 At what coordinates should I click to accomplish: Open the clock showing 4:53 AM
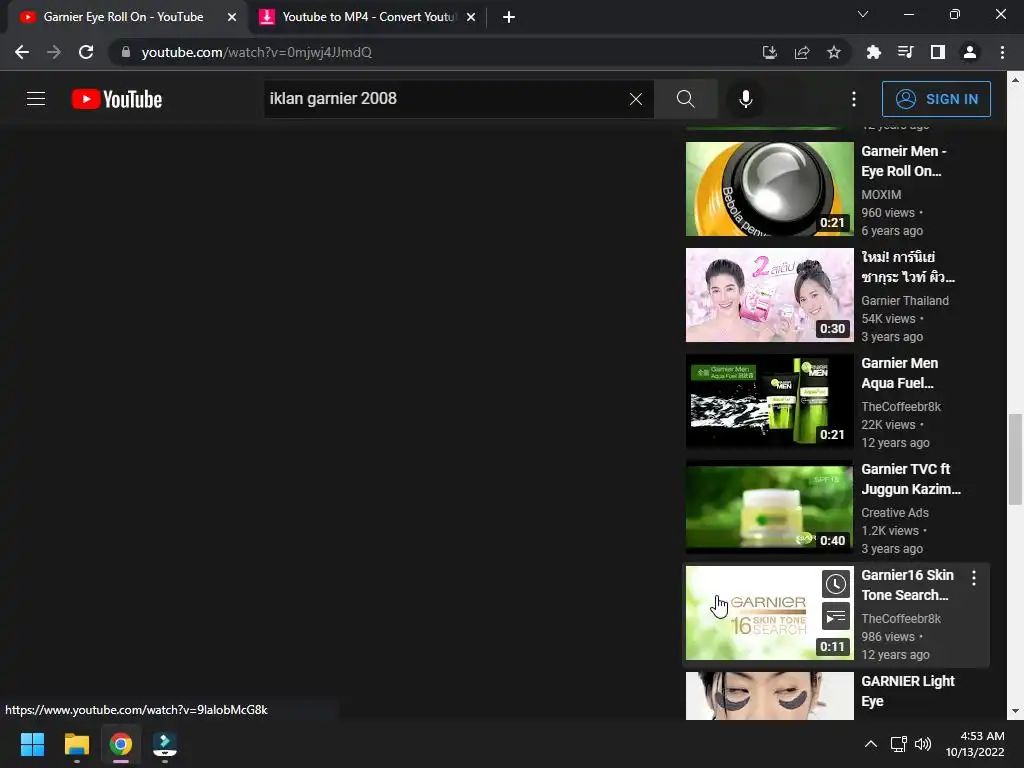coord(975,744)
